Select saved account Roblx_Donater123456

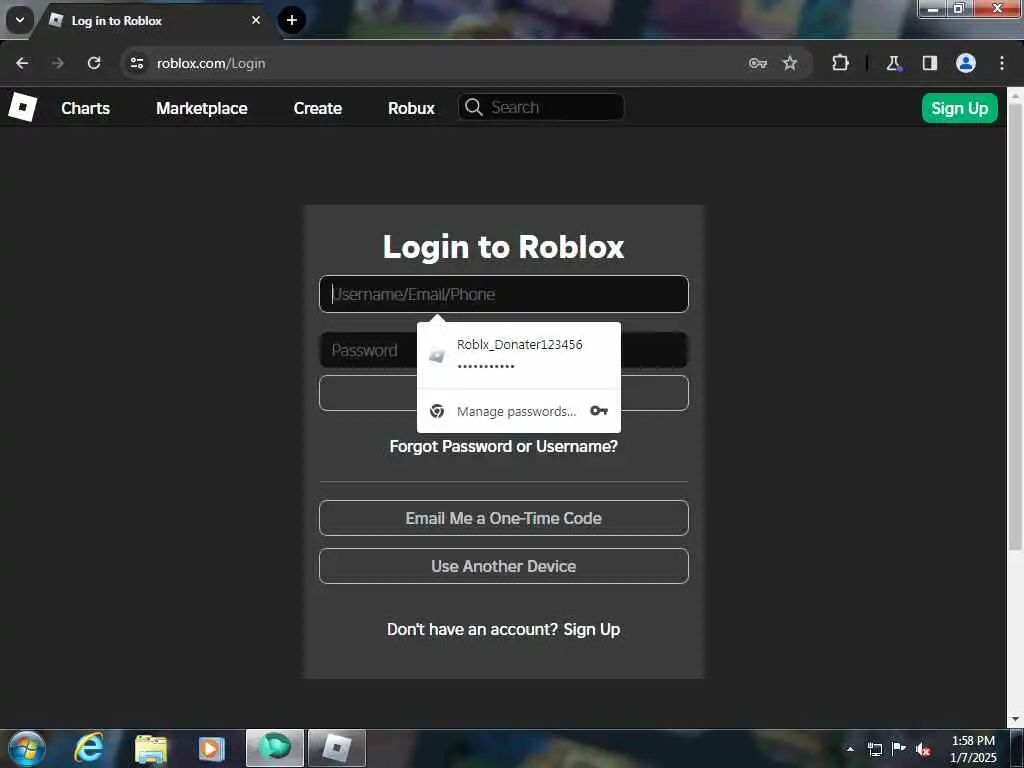(x=519, y=355)
